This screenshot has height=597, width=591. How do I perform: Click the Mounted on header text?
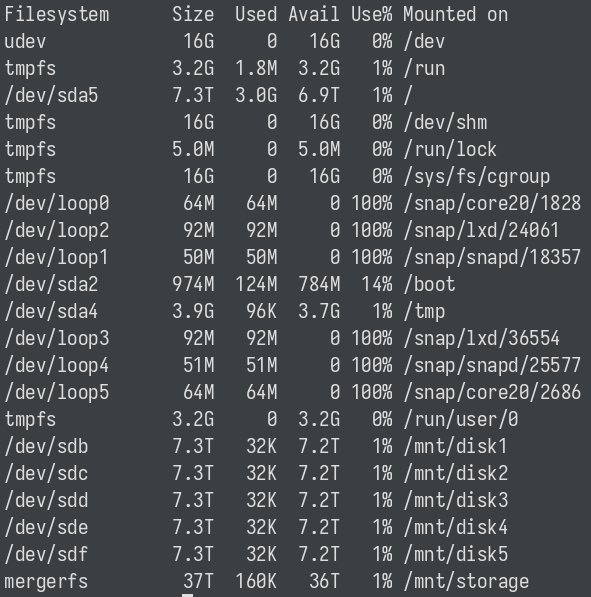coord(455,15)
